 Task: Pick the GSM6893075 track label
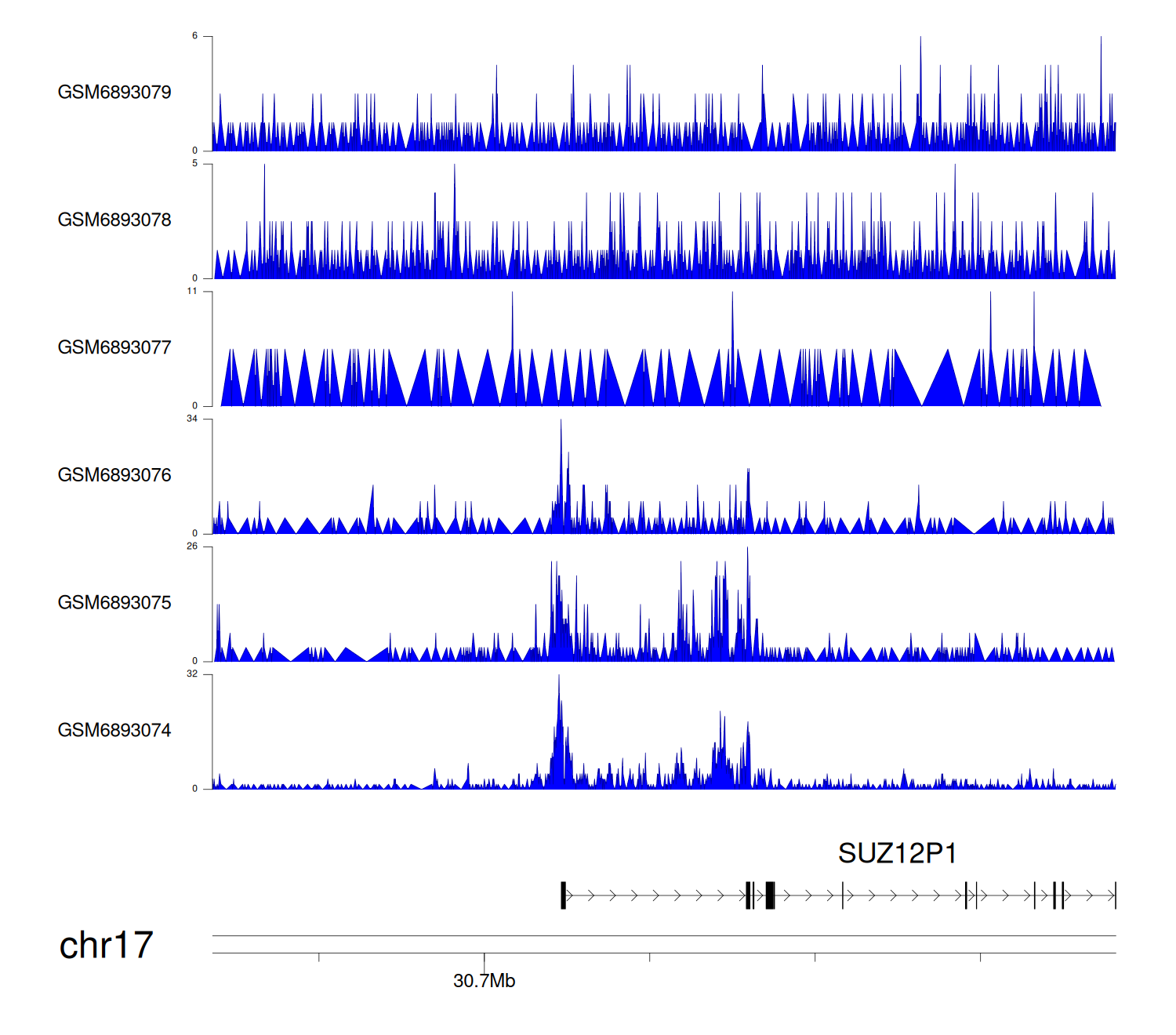coord(114,603)
